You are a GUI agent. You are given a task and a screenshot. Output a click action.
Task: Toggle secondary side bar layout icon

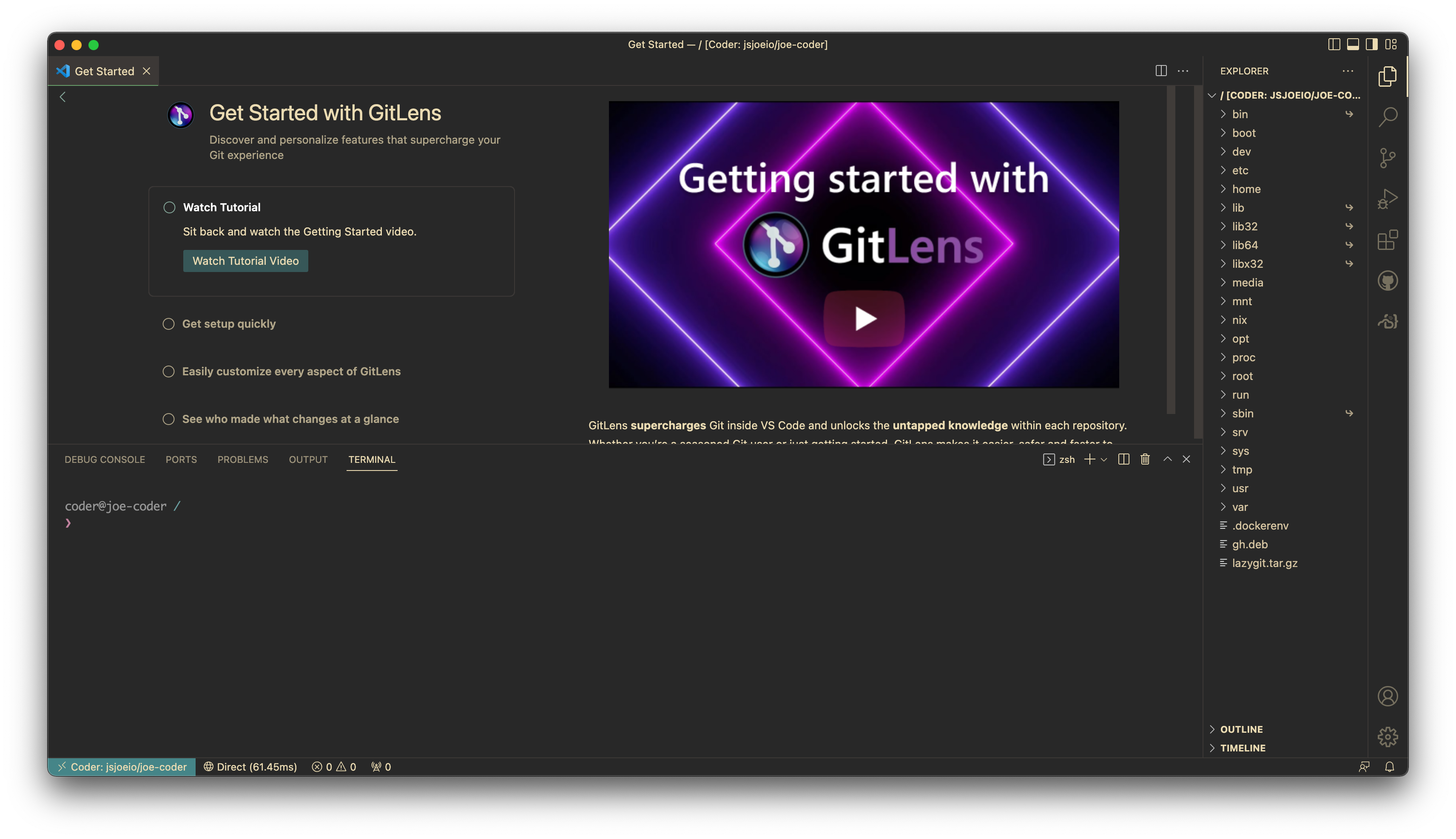tap(1371, 44)
